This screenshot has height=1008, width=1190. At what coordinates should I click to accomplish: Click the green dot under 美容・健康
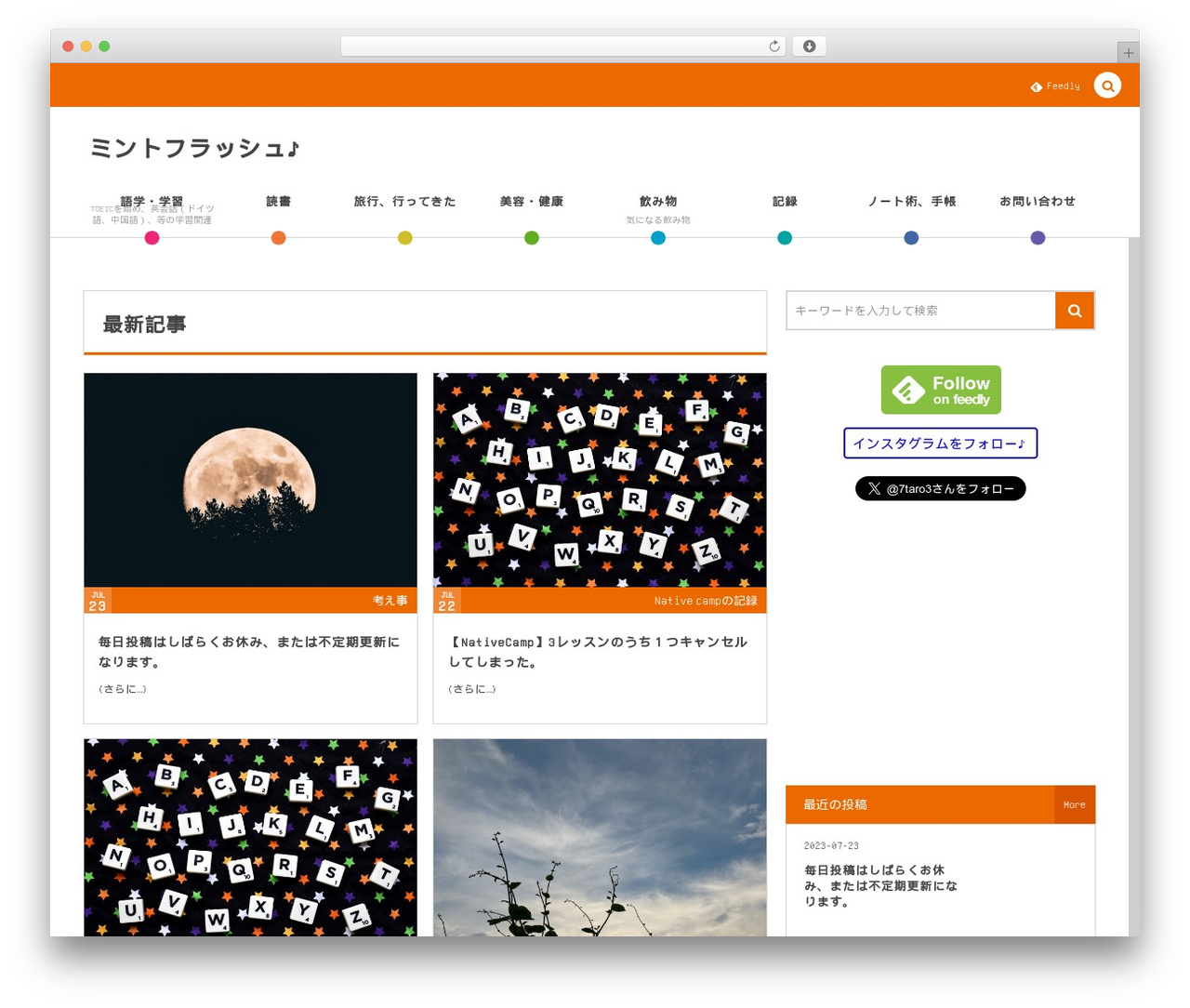pos(532,238)
